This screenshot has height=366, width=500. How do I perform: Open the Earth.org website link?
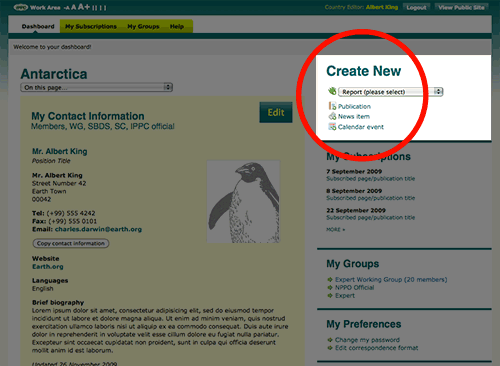(48, 267)
